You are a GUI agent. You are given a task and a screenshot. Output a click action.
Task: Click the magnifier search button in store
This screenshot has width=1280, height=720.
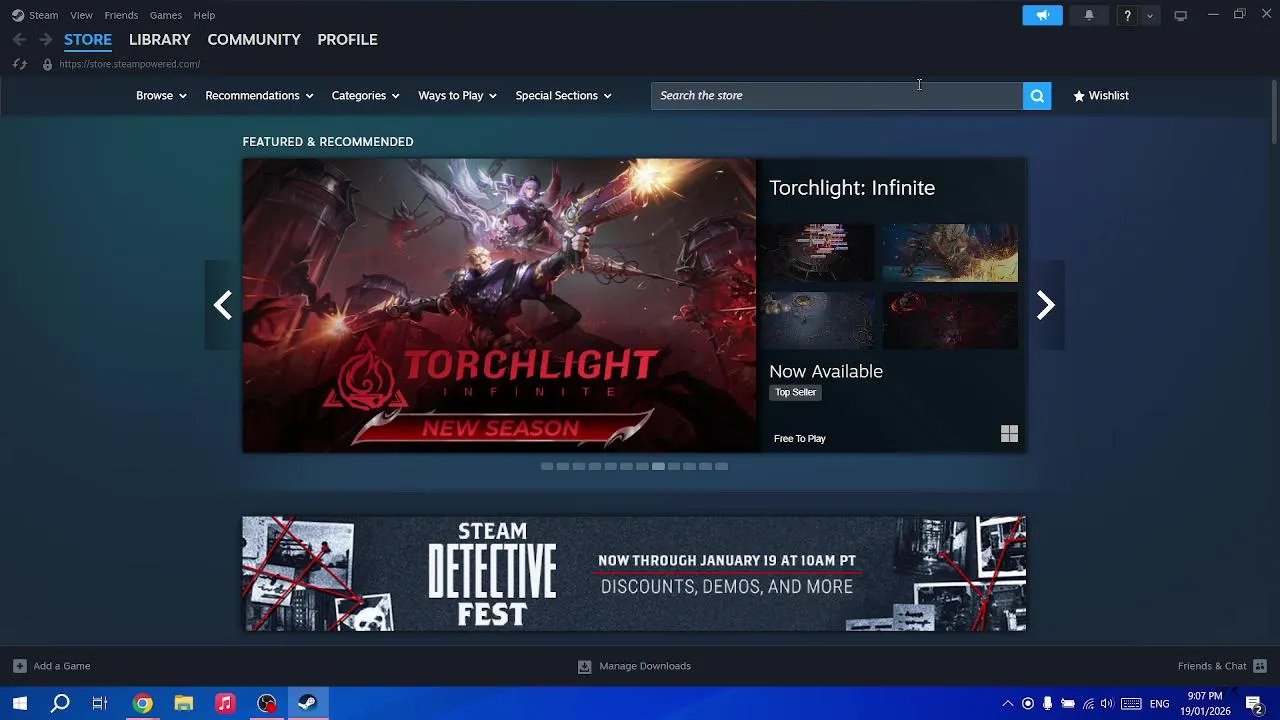tap(1037, 96)
